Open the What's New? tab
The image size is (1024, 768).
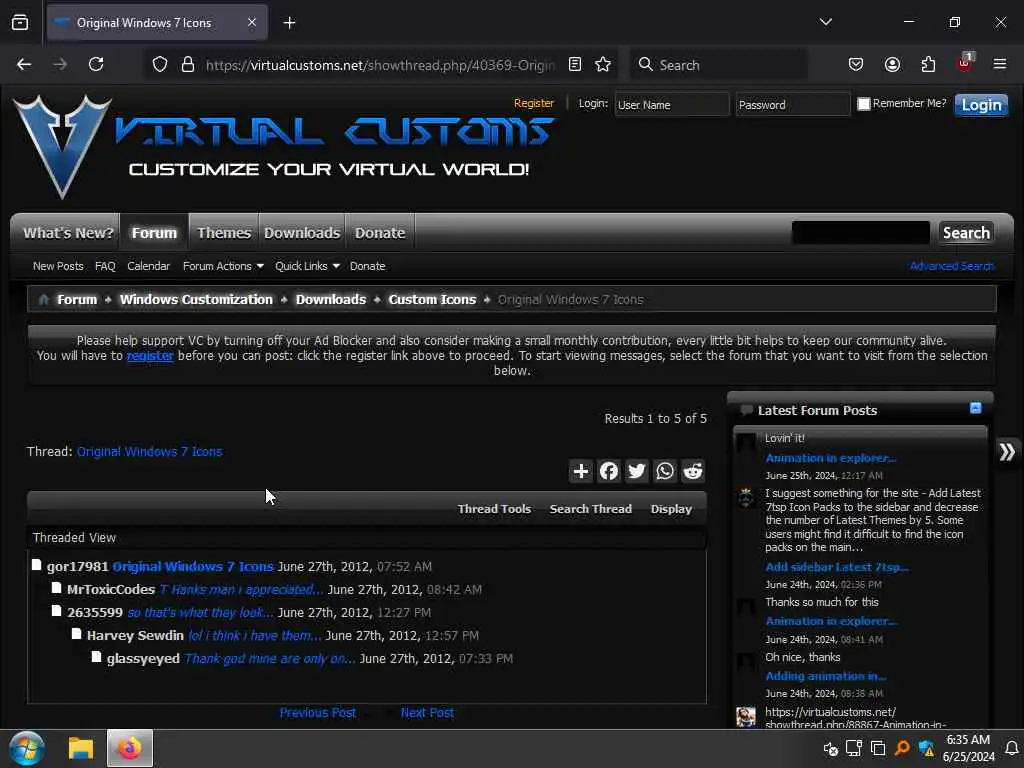click(x=68, y=233)
